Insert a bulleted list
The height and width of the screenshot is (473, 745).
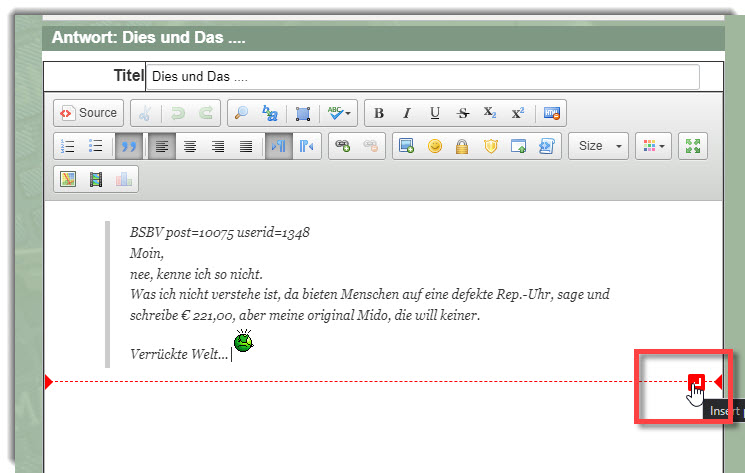(x=96, y=146)
